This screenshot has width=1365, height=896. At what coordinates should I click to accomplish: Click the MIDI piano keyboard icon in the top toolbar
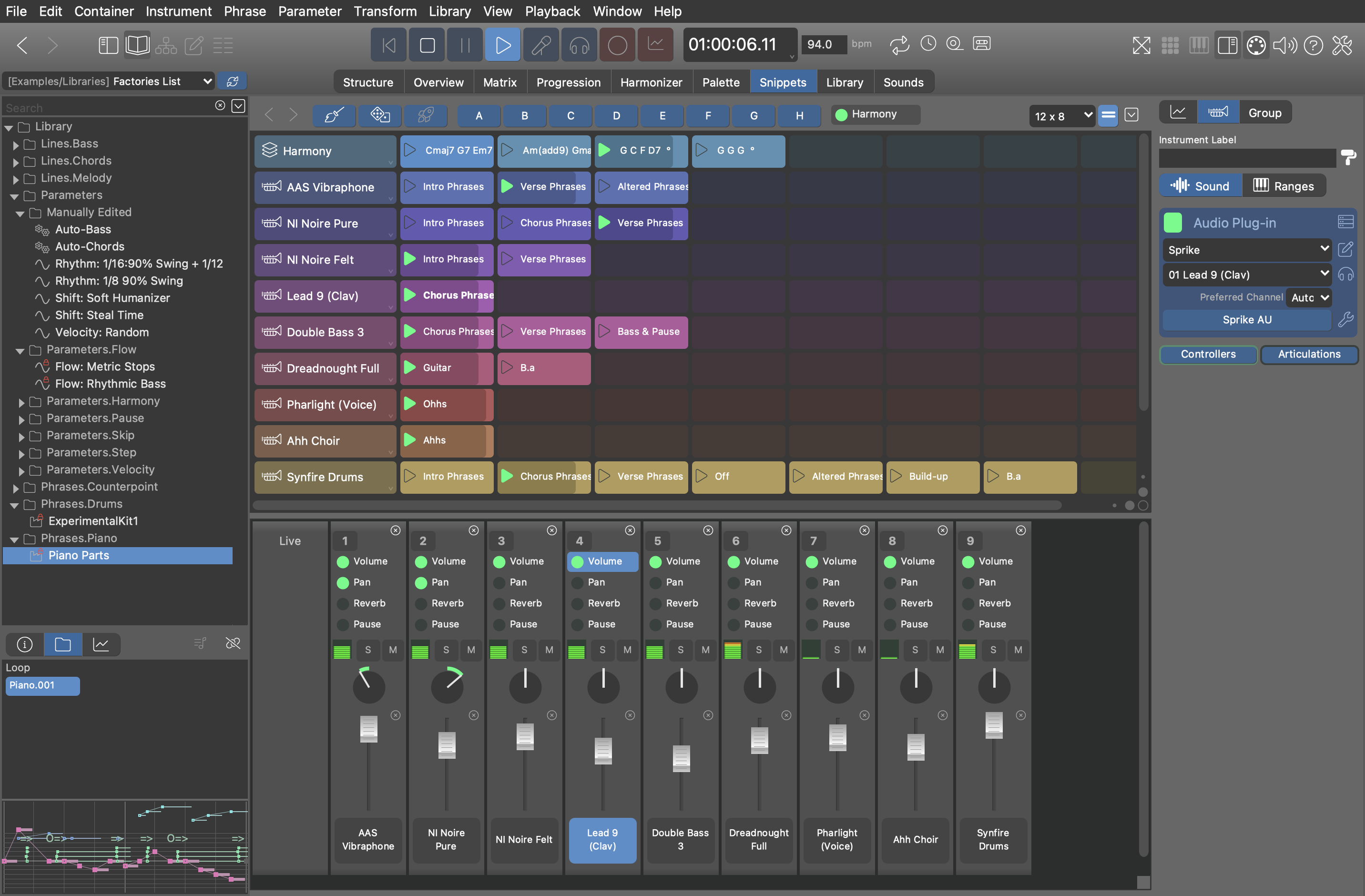(1199, 45)
